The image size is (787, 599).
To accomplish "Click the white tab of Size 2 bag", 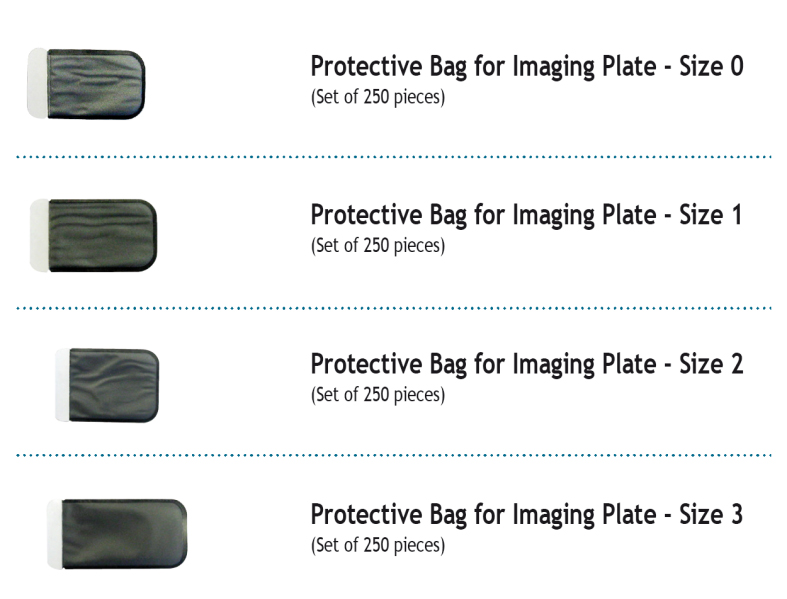I will tap(62, 385).
